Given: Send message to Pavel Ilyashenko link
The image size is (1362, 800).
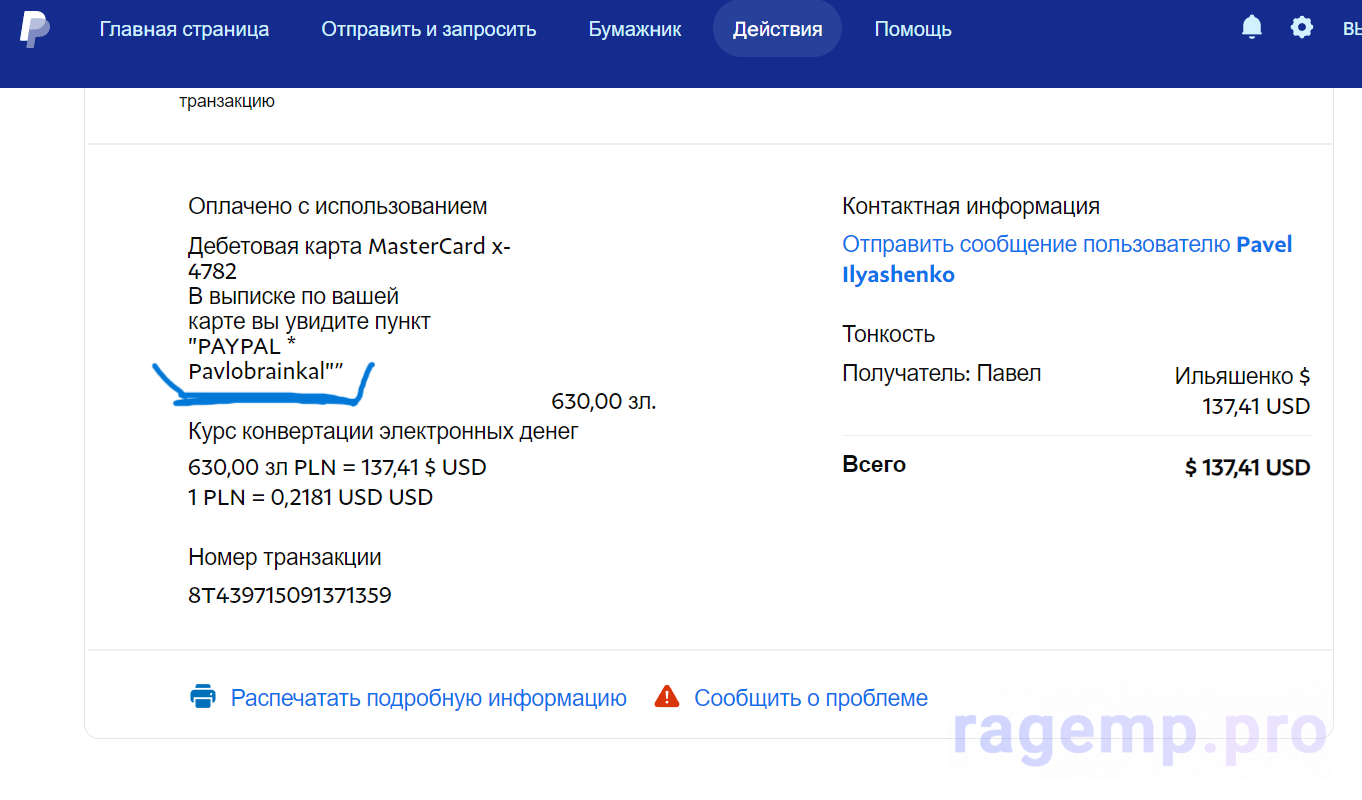Looking at the screenshot, I should pyautogui.click(x=1067, y=259).
